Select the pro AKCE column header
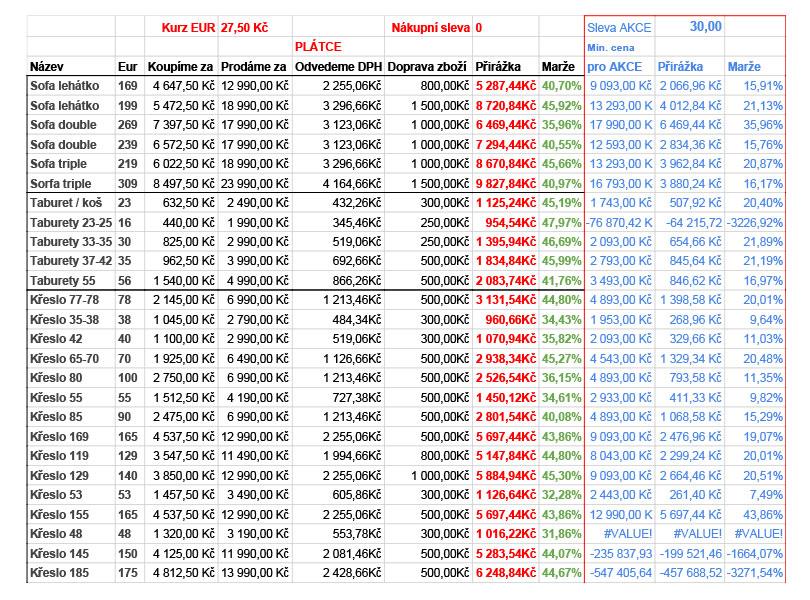The width and height of the screenshot is (810, 600). click(614, 67)
